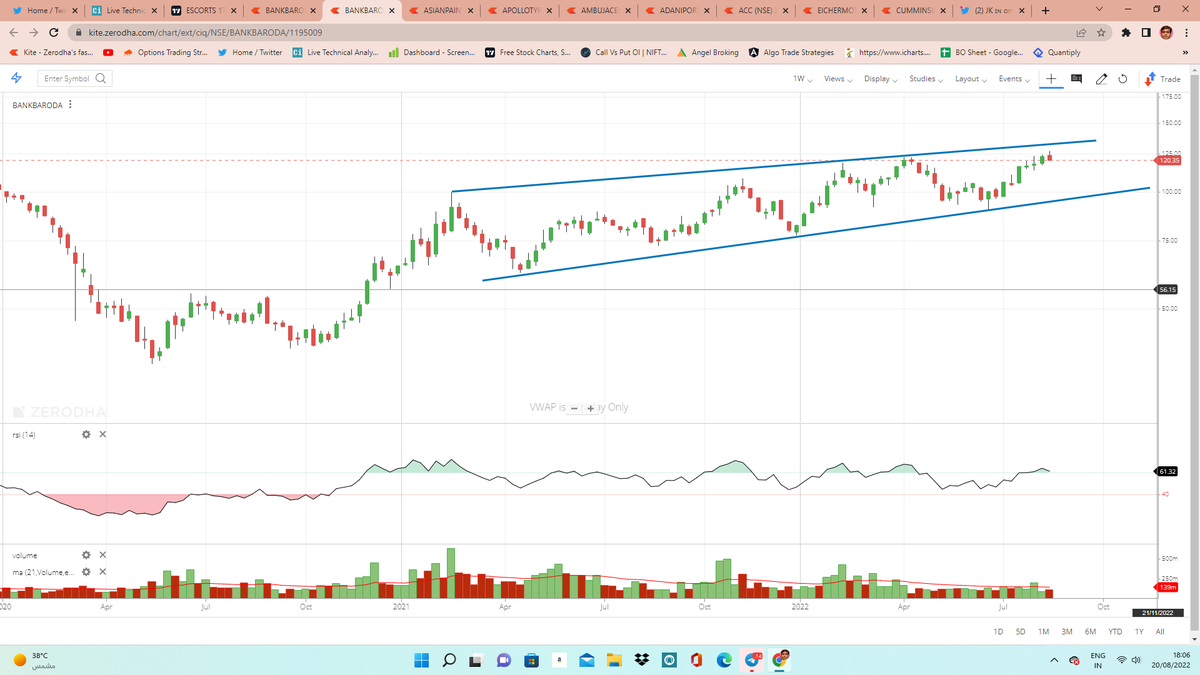This screenshot has width=1200, height=675.
Task: Open Dropbox from the taskbar
Action: pos(642,659)
